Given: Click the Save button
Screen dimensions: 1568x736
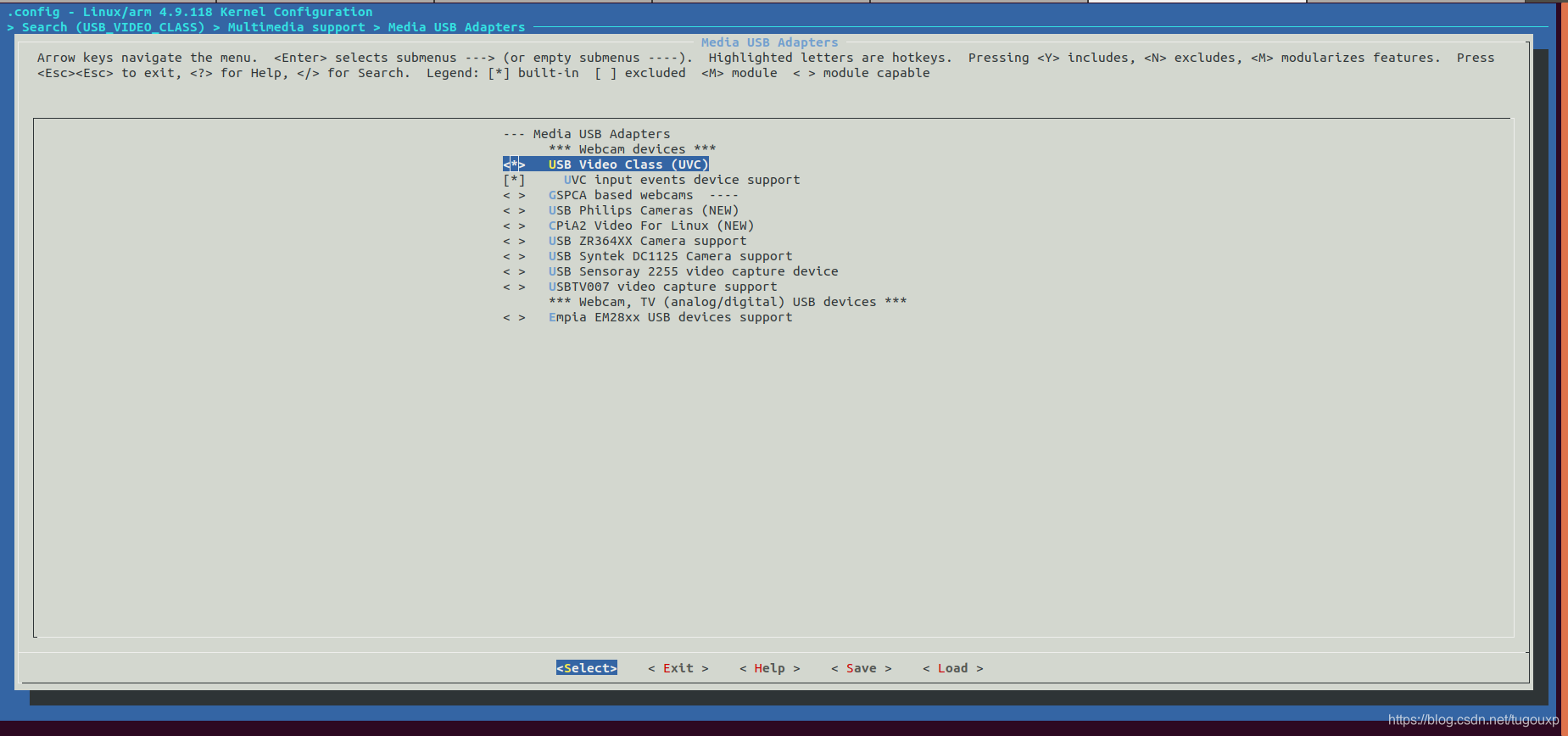Looking at the screenshot, I should (x=862, y=668).
